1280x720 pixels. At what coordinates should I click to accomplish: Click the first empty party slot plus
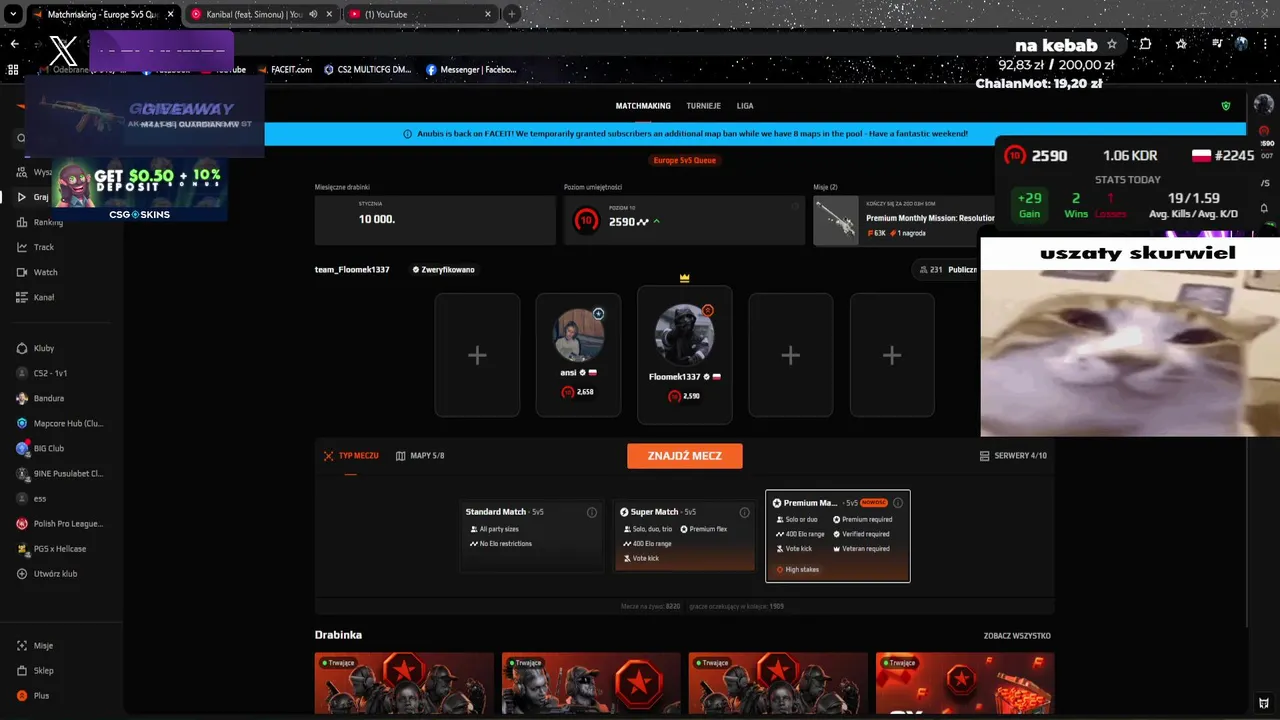(x=477, y=355)
